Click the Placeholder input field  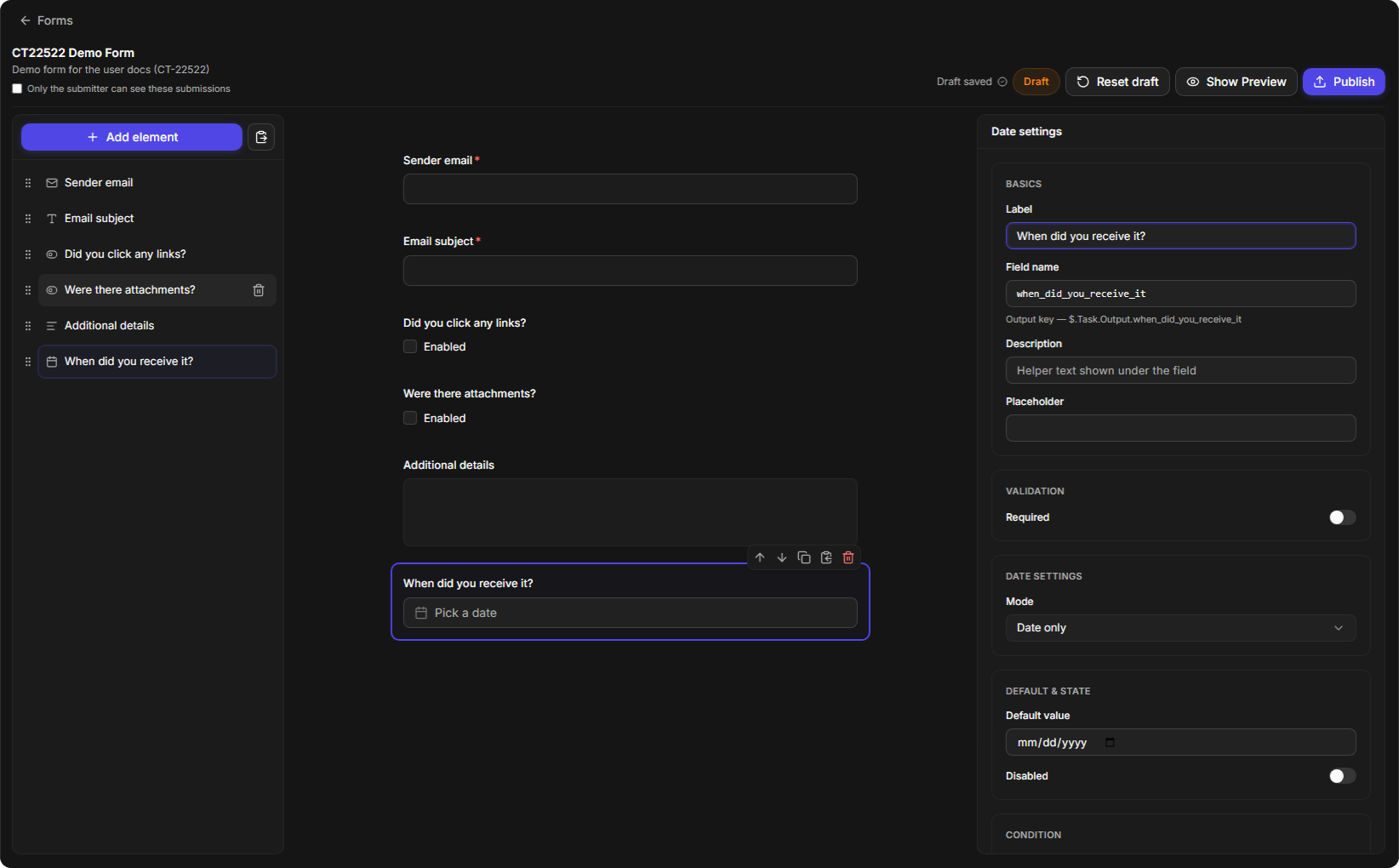(x=1181, y=428)
